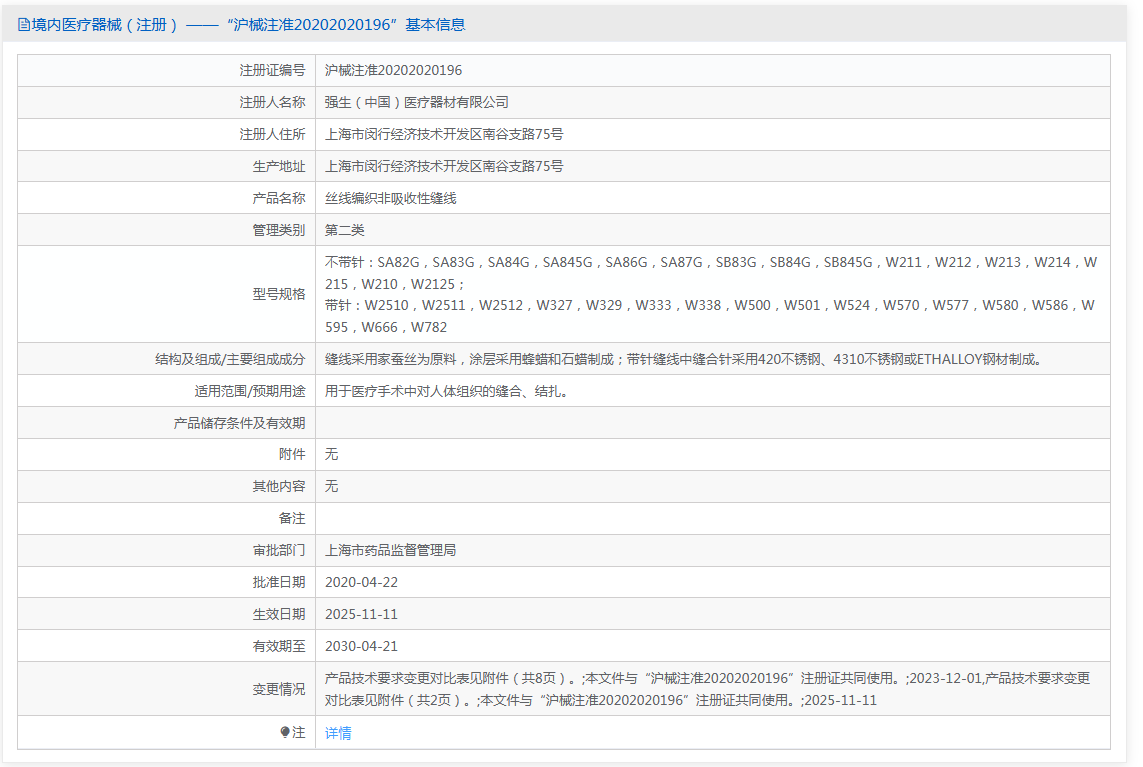
Task: Select the 注册人住所 address value
Action: [444, 134]
